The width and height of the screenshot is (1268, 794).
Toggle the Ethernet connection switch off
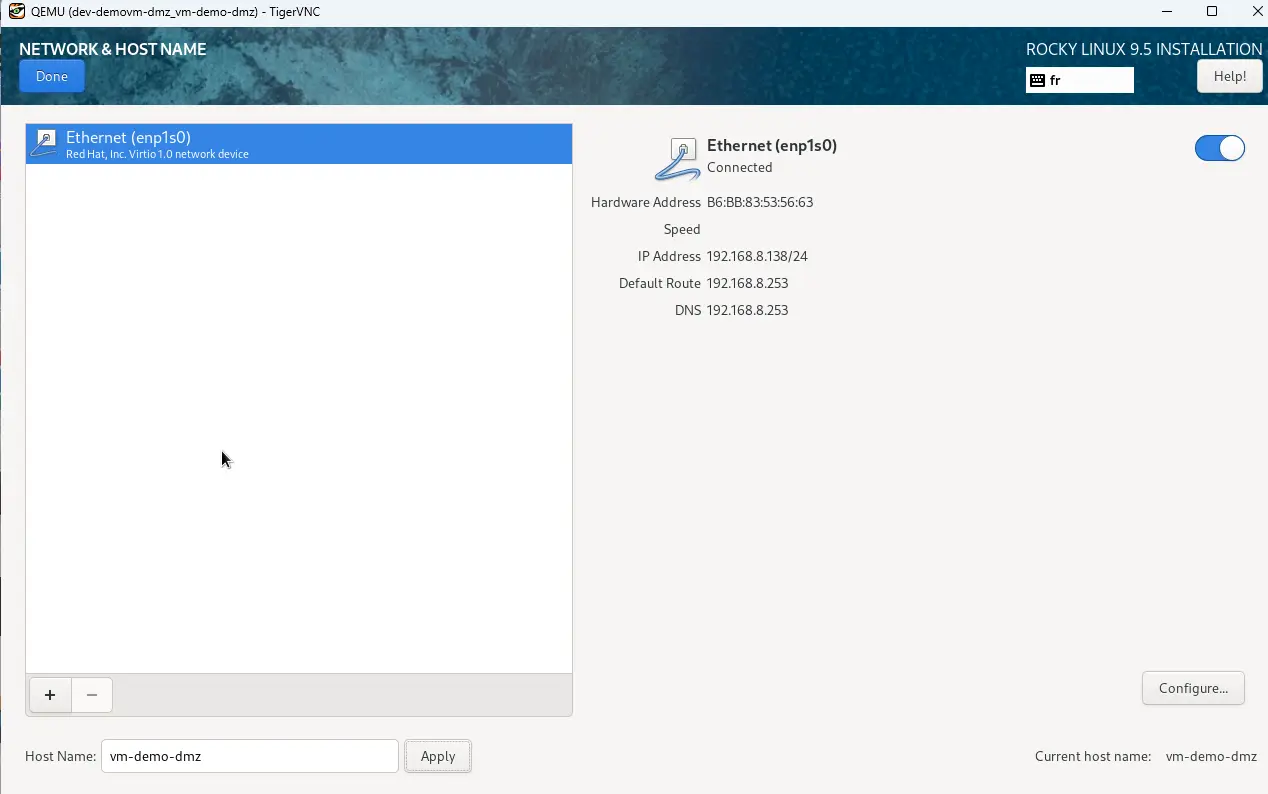[x=1219, y=148]
